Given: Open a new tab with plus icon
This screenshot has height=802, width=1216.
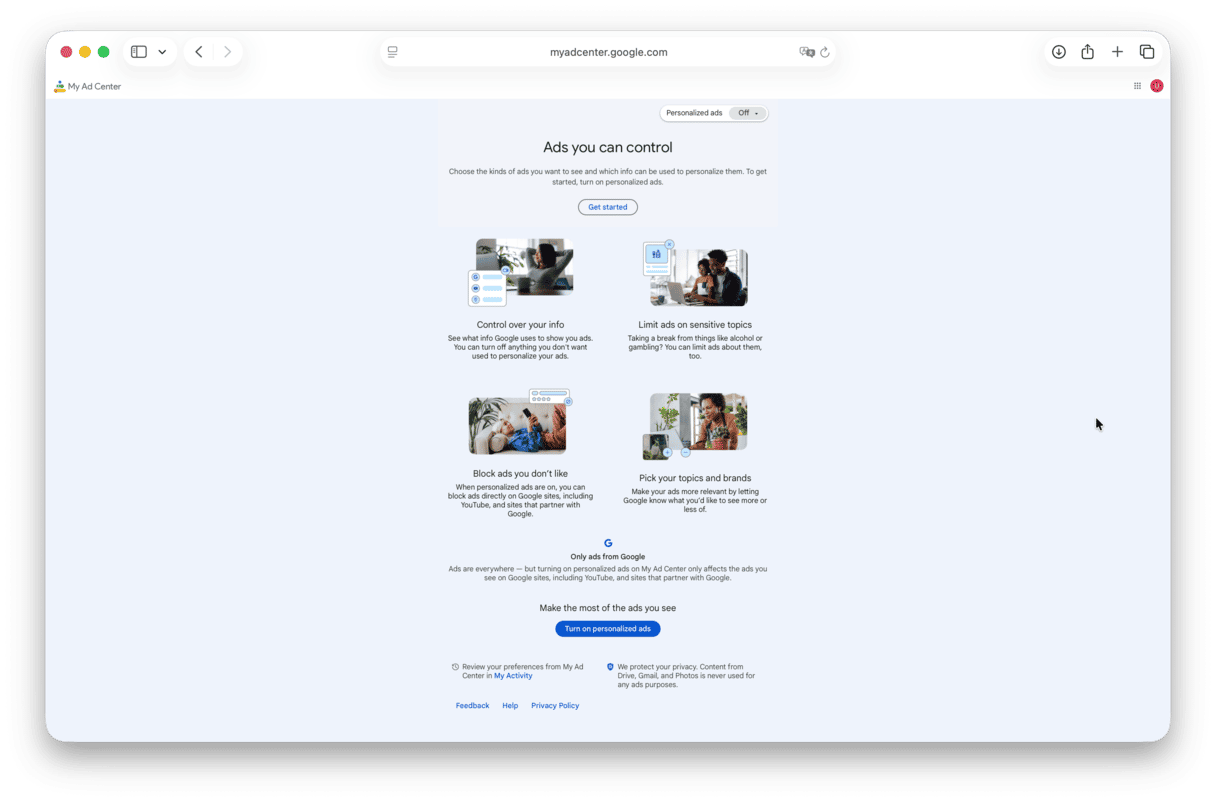Looking at the screenshot, I should pyautogui.click(x=1117, y=52).
